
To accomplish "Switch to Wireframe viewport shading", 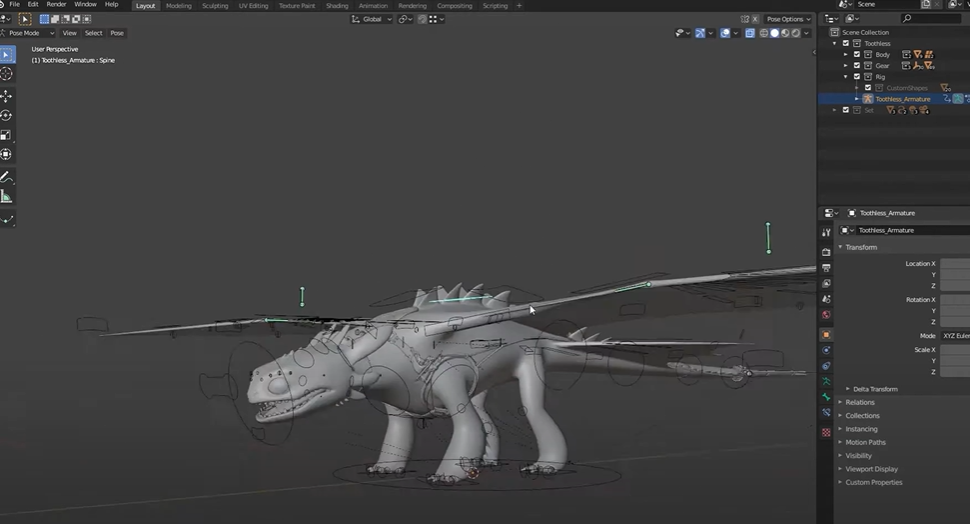I will (x=764, y=33).
